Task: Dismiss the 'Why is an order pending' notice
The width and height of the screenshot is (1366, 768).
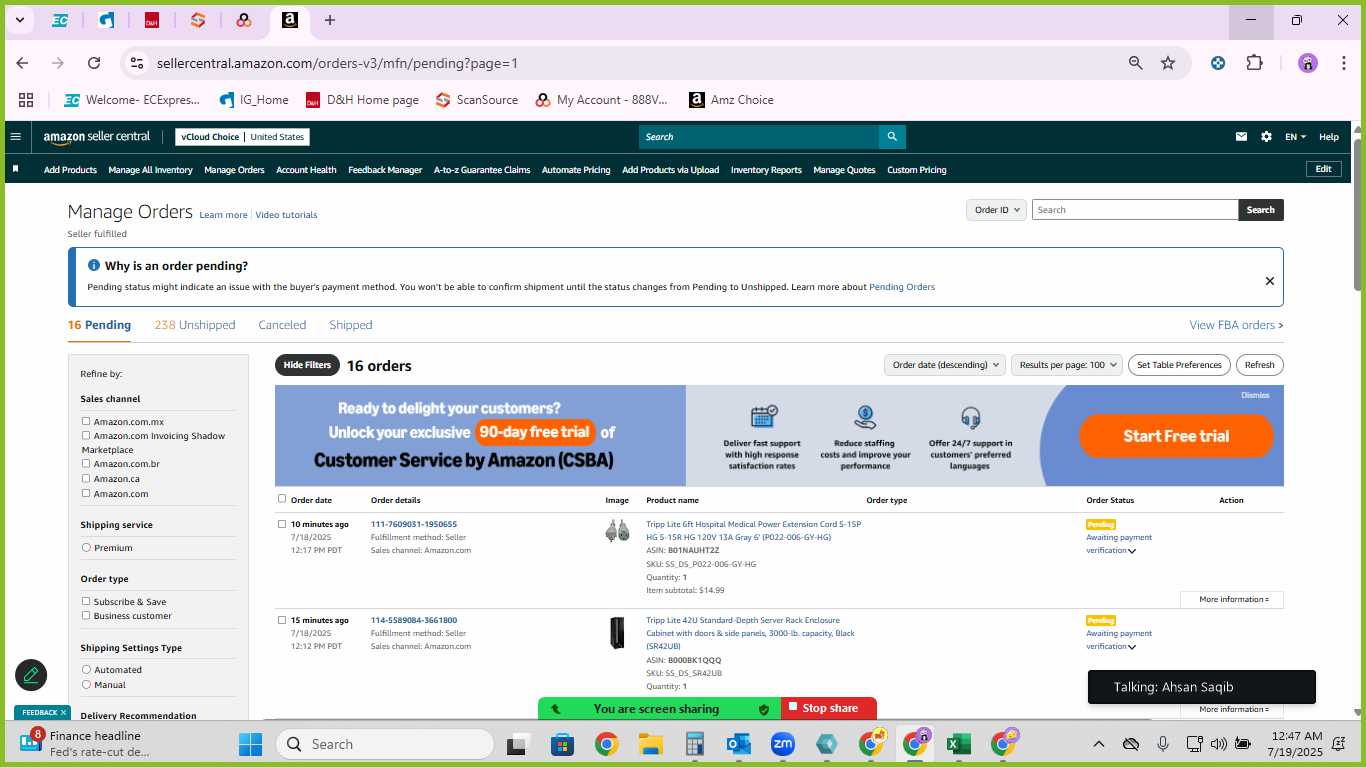Action: 1270,281
